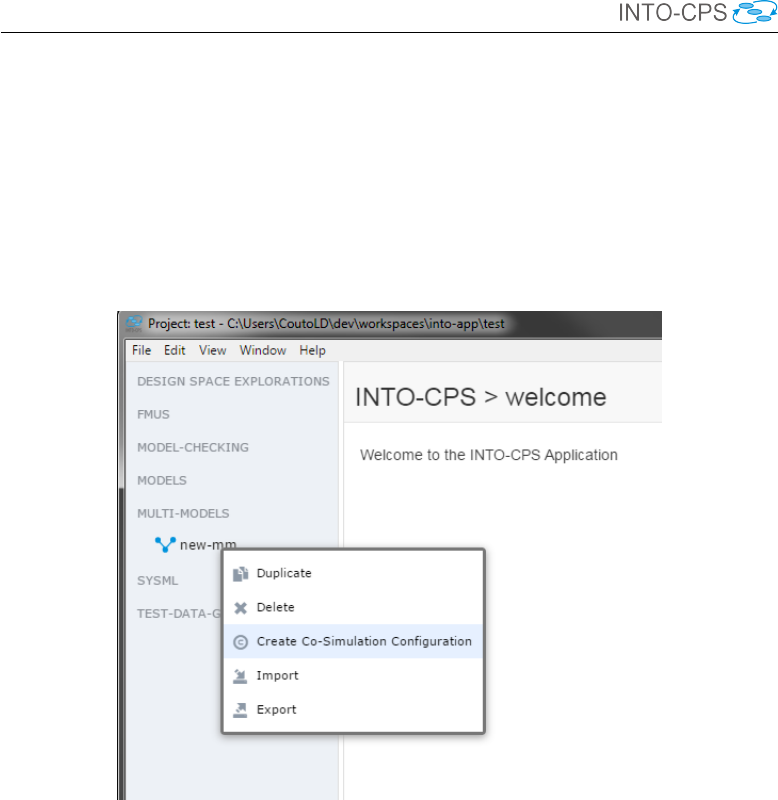Click the INTO-CPS app icon in title bar
The height and width of the screenshot is (800, 778).
(134, 323)
